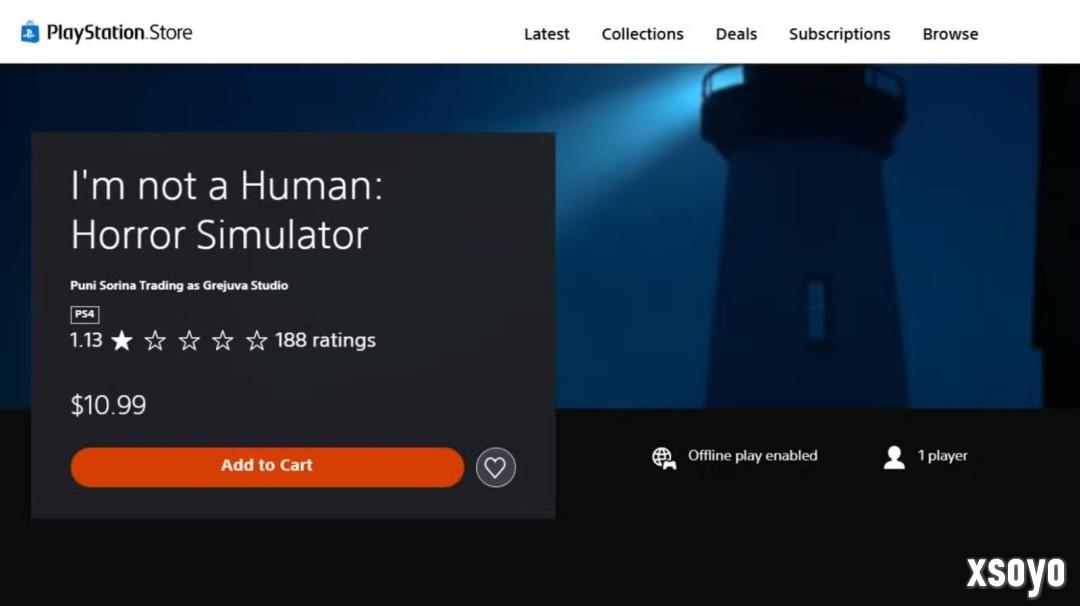Image resolution: width=1080 pixels, height=606 pixels.
Task: Open the Latest menu item
Action: click(x=546, y=34)
